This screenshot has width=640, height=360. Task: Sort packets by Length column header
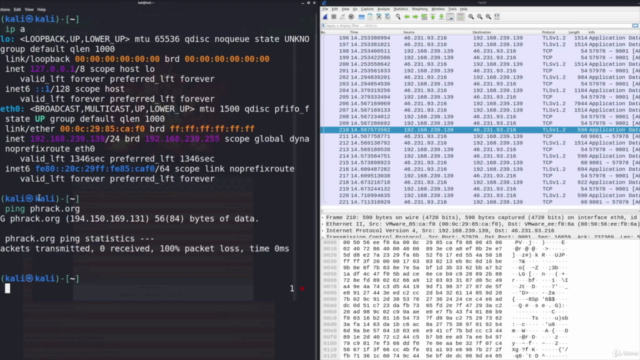[577, 32]
